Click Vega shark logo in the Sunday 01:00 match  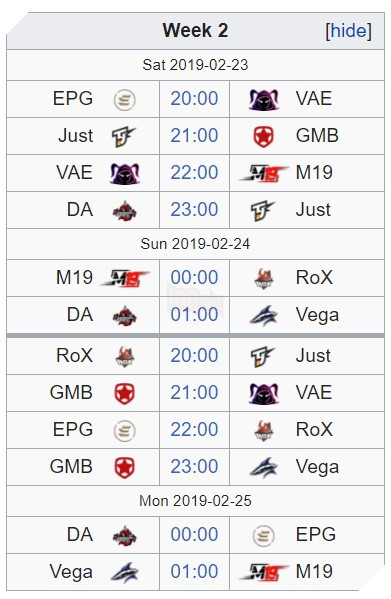264,316
